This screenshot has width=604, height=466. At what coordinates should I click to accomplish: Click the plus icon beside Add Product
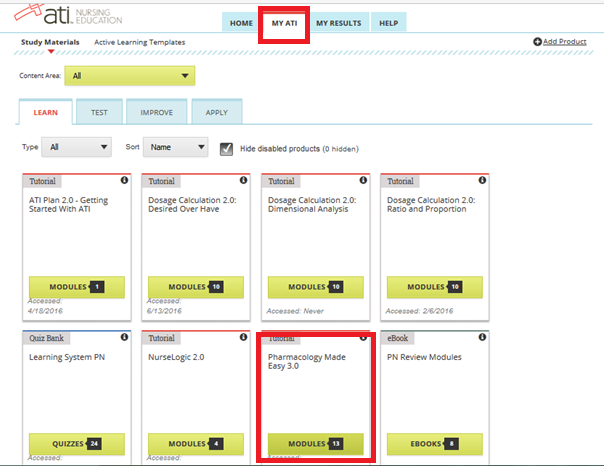click(x=537, y=42)
